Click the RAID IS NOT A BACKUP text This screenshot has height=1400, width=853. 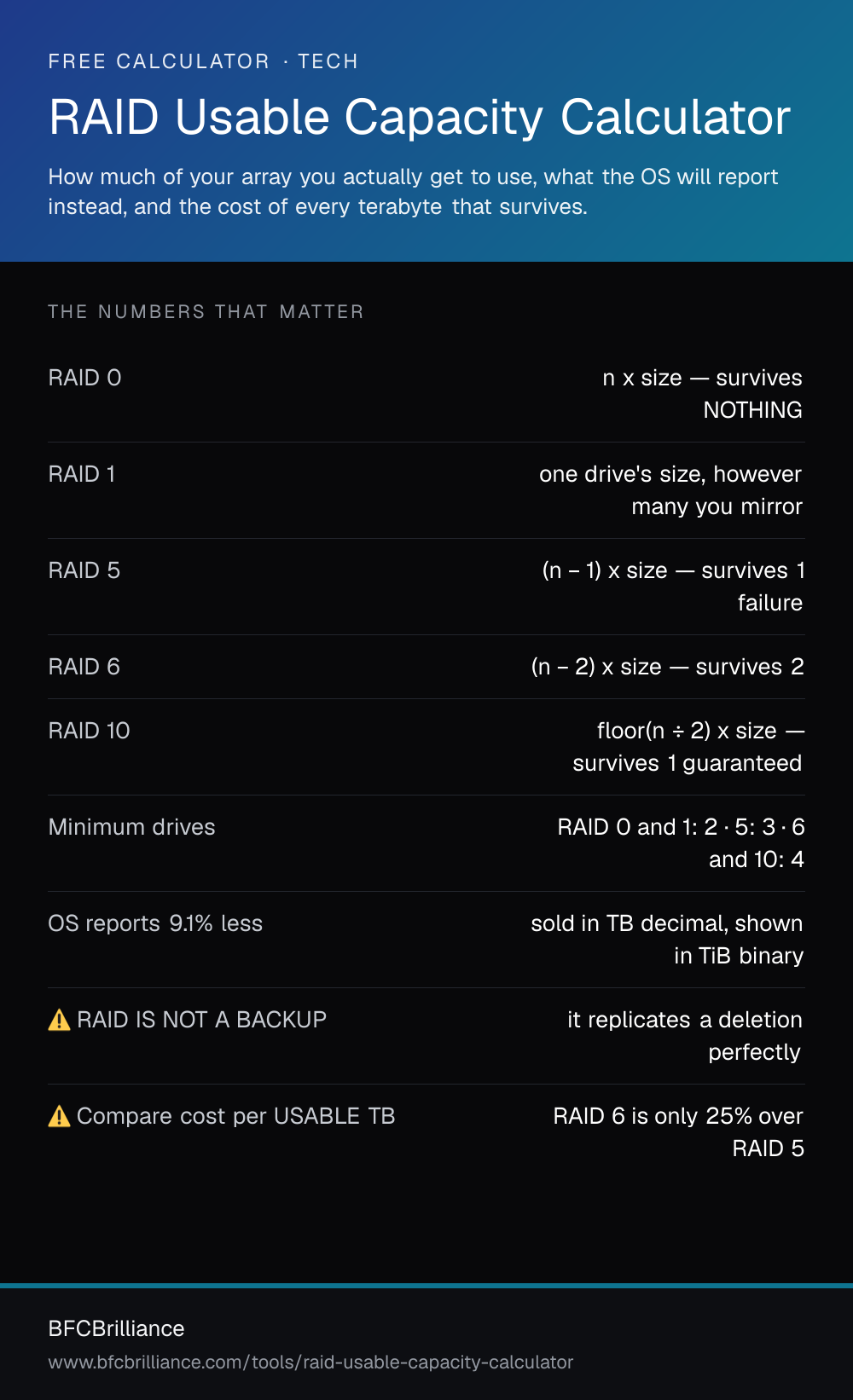(x=202, y=1020)
